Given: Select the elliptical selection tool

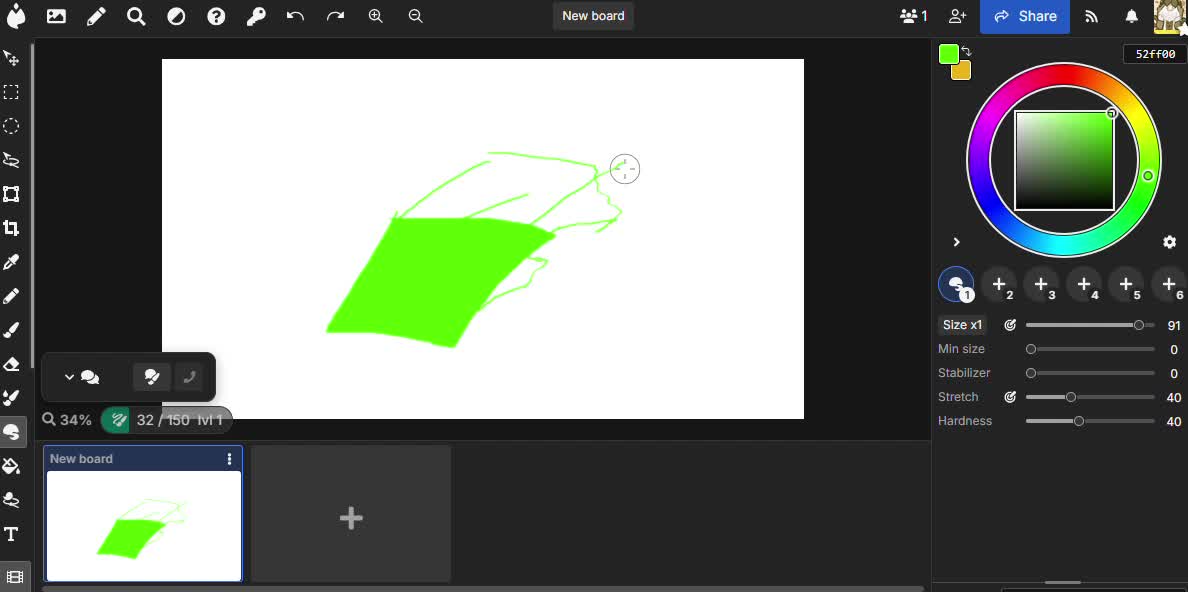Looking at the screenshot, I should pos(11,126).
